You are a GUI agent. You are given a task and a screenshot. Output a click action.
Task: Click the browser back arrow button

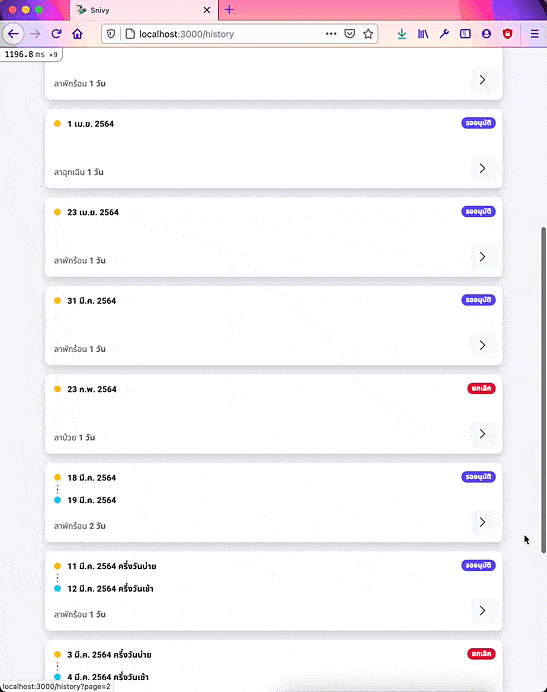point(13,34)
